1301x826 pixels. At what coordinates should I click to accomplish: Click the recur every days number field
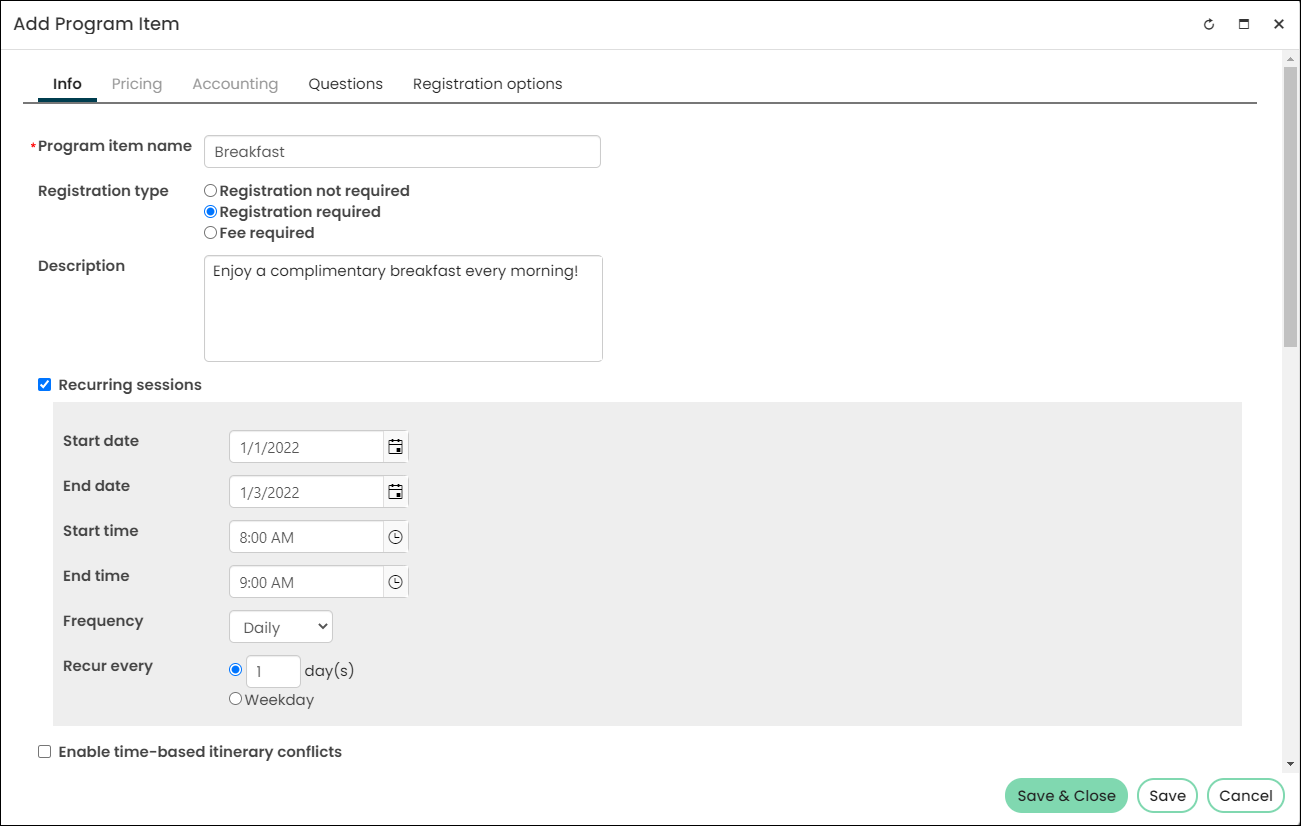tap(273, 671)
